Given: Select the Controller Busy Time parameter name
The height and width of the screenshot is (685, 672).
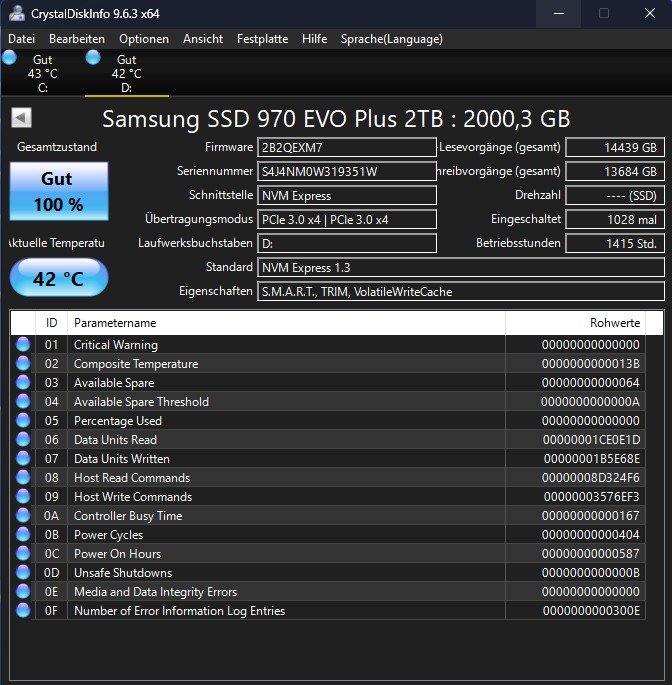Looking at the screenshot, I should (128, 516).
